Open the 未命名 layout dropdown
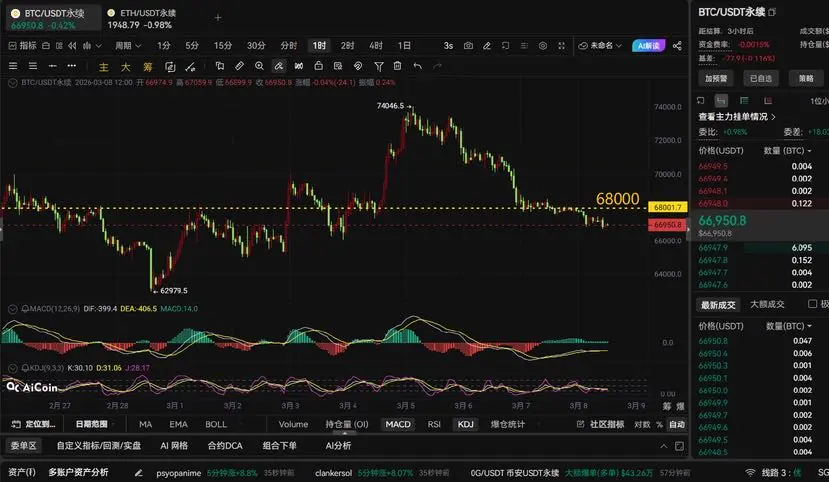This screenshot has width=829, height=482. click(x=600, y=46)
